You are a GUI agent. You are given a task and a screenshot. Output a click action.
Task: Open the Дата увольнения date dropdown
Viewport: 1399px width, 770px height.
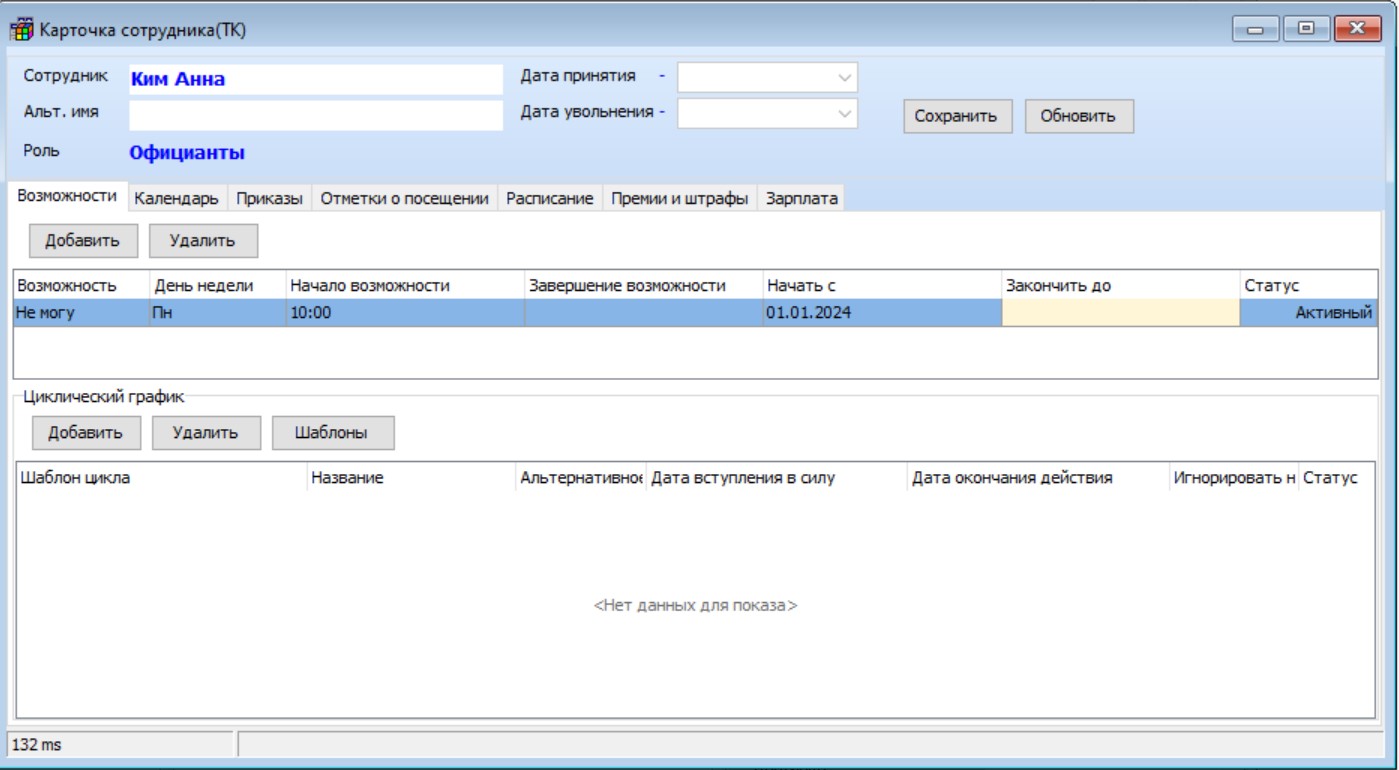click(844, 114)
